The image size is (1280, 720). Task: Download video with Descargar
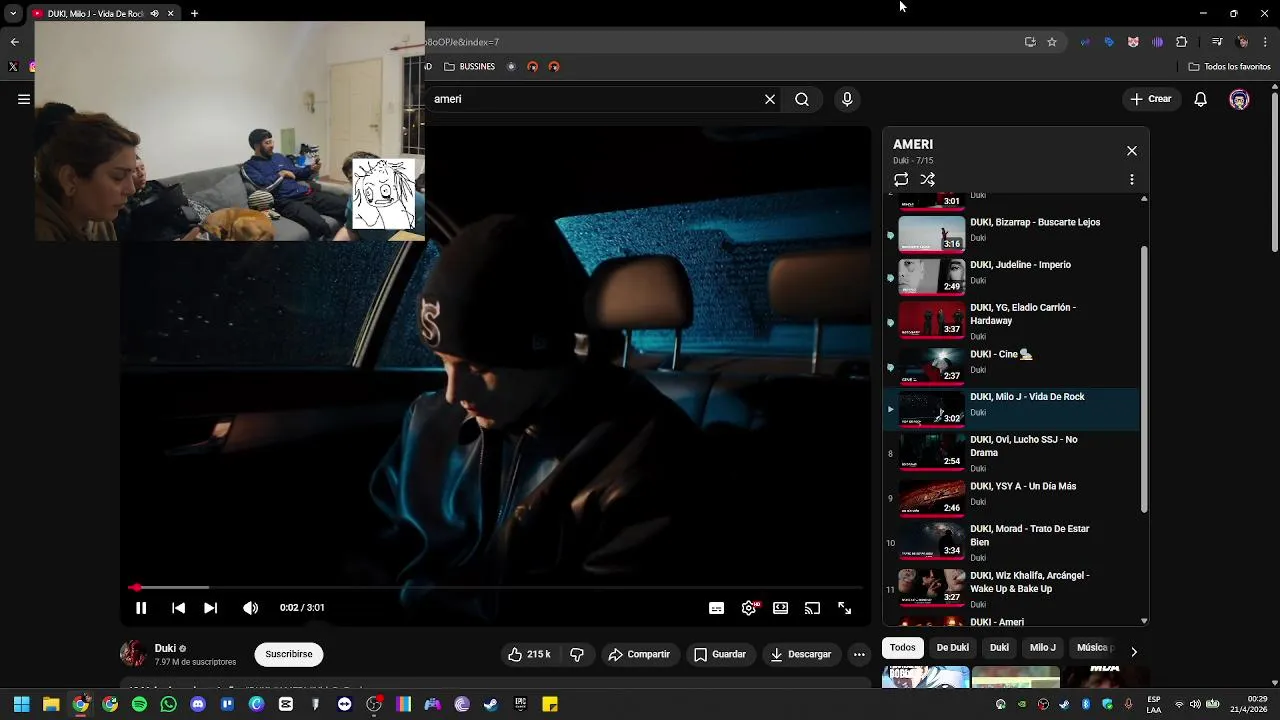(x=801, y=654)
